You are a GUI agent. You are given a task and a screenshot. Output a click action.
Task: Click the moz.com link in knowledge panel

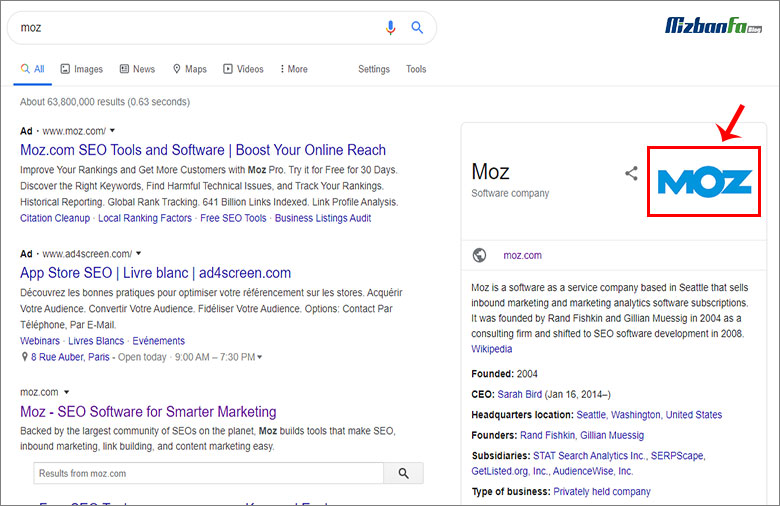coord(522,255)
